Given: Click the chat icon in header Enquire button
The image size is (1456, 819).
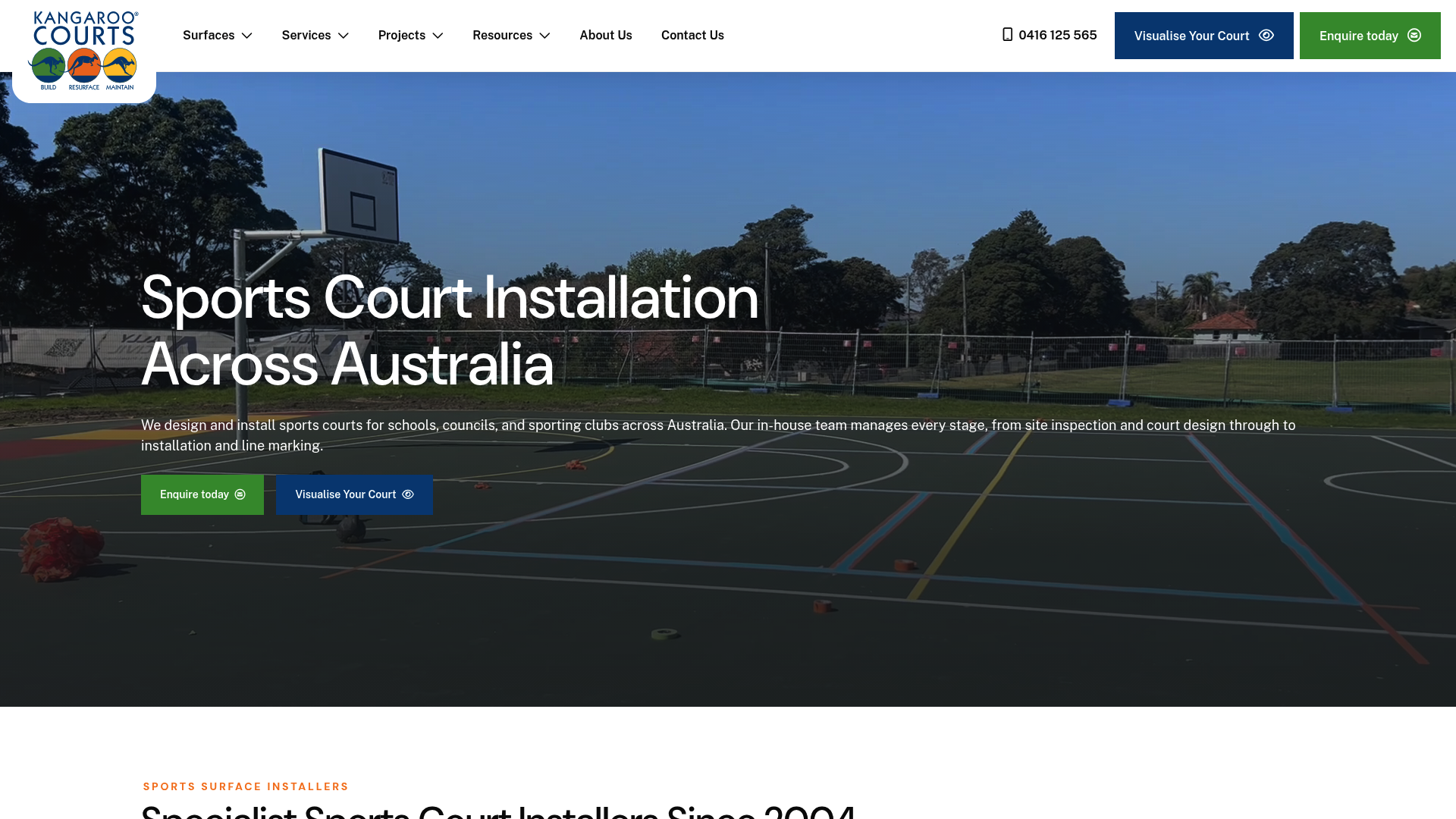Looking at the screenshot, I should click(1414, 35).
